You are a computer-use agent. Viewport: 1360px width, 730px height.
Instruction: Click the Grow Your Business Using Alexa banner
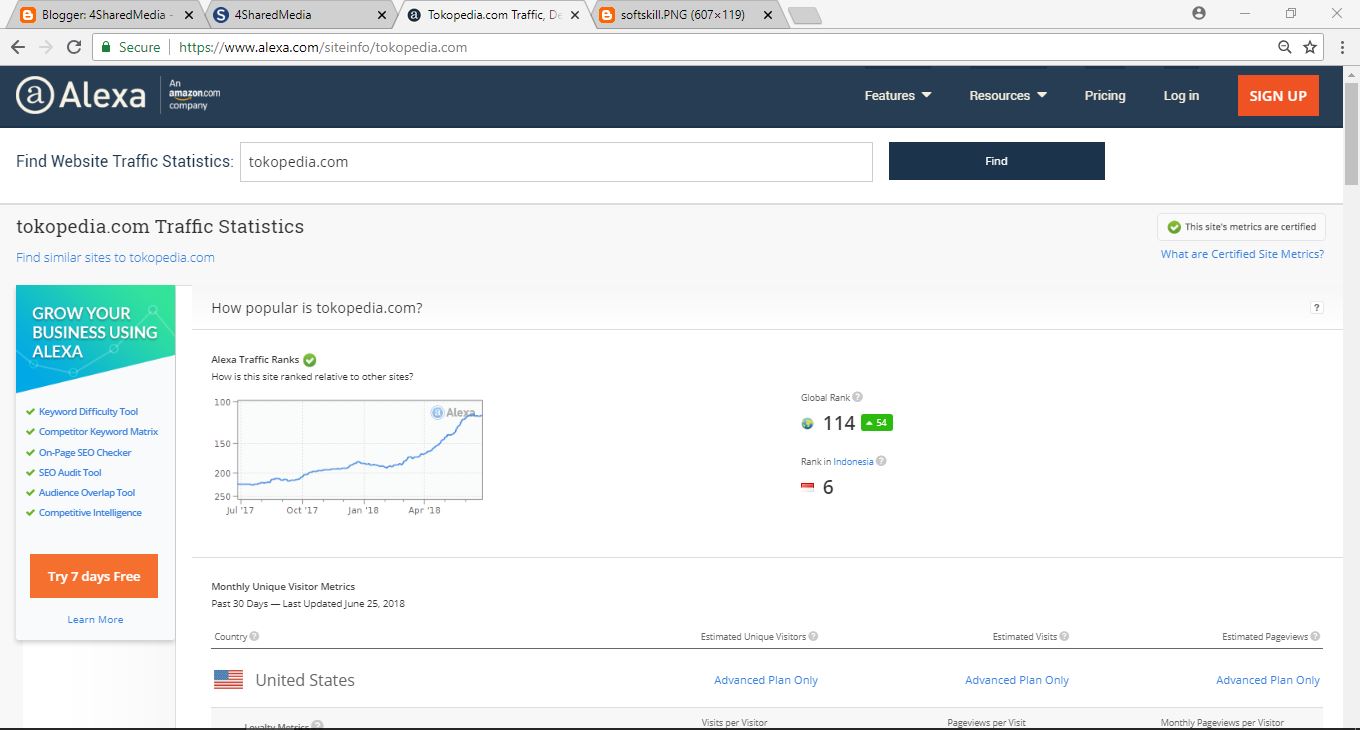(95, 338)
